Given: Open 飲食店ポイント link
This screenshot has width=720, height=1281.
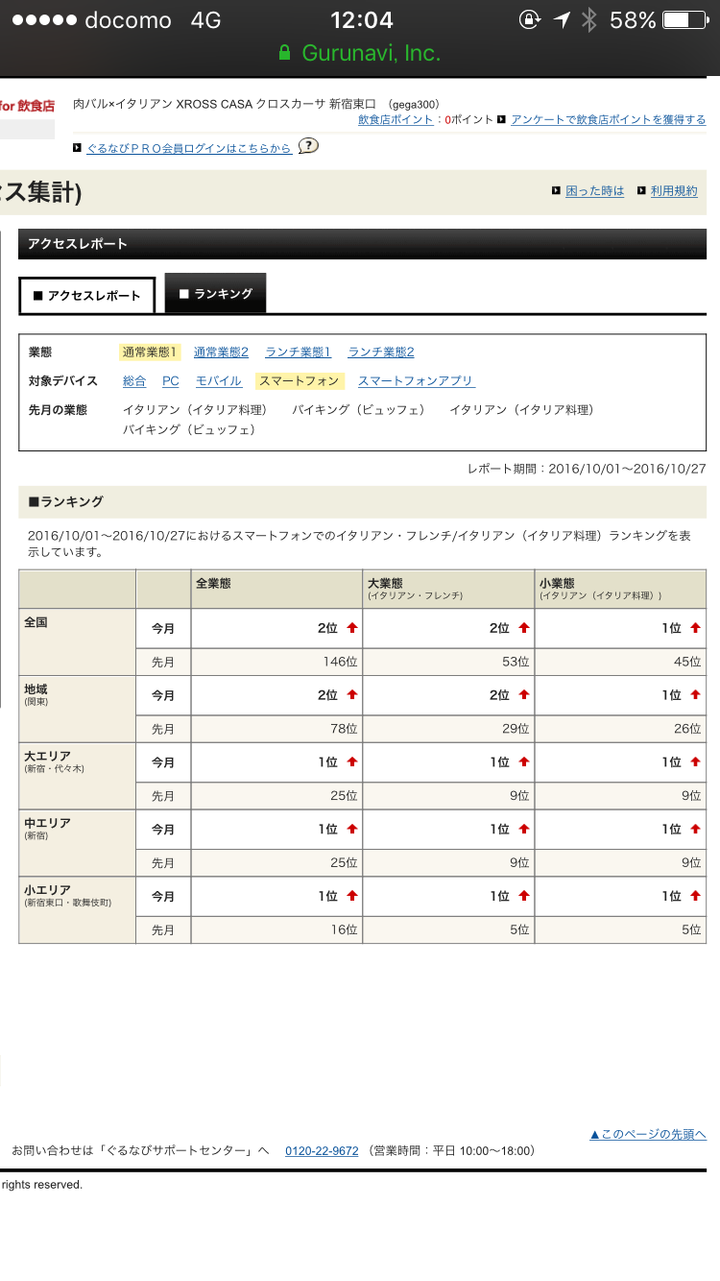Looking at the screenshot, I should pyautogui.click(x=396, y=119).
